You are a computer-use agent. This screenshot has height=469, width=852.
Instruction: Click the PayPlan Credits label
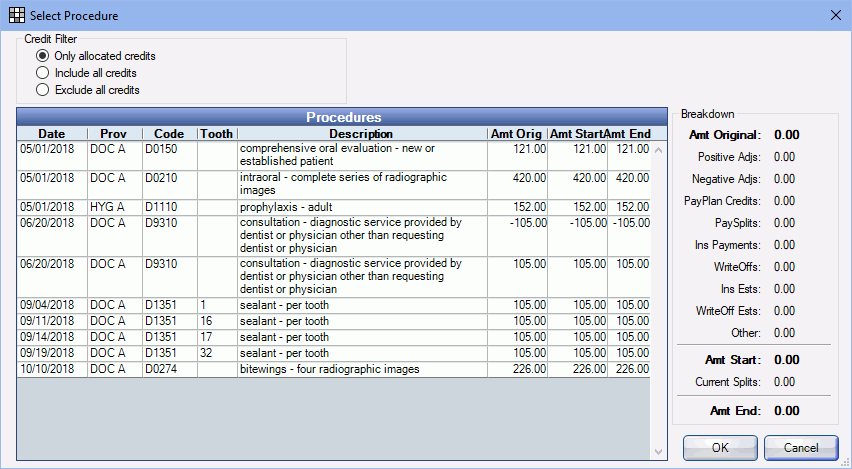tap(722, 201)
